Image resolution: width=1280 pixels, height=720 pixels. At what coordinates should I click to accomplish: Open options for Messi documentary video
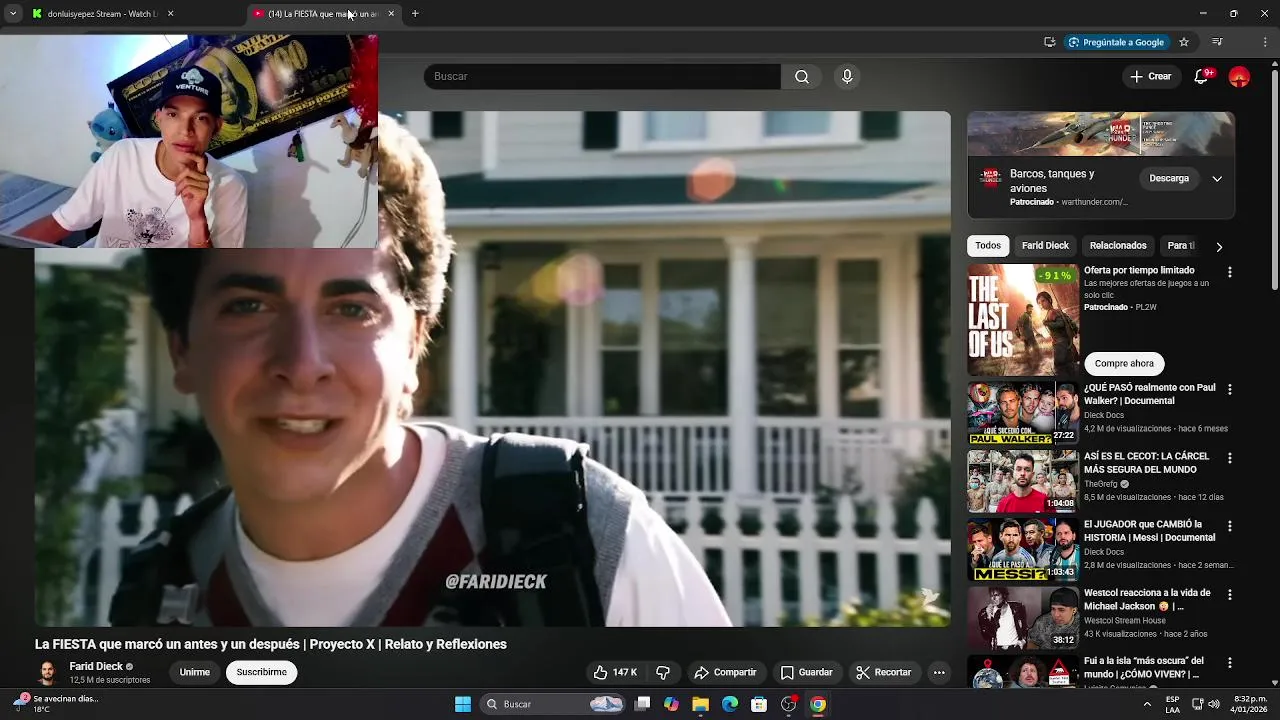1230,526
